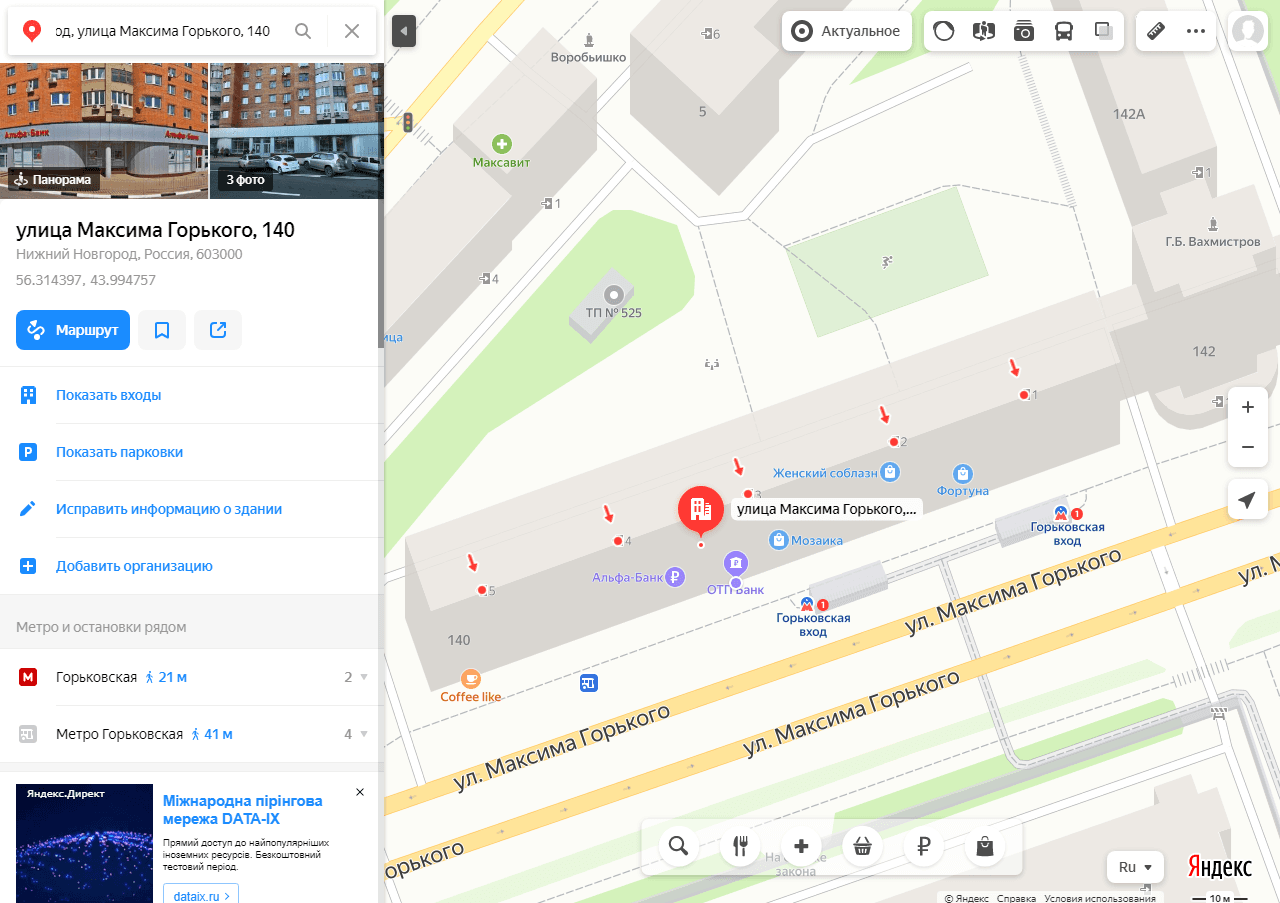Open the map layers switcher
Image resolution: width=1280 pixels, height=903 pixels.
click(1104, 31)
